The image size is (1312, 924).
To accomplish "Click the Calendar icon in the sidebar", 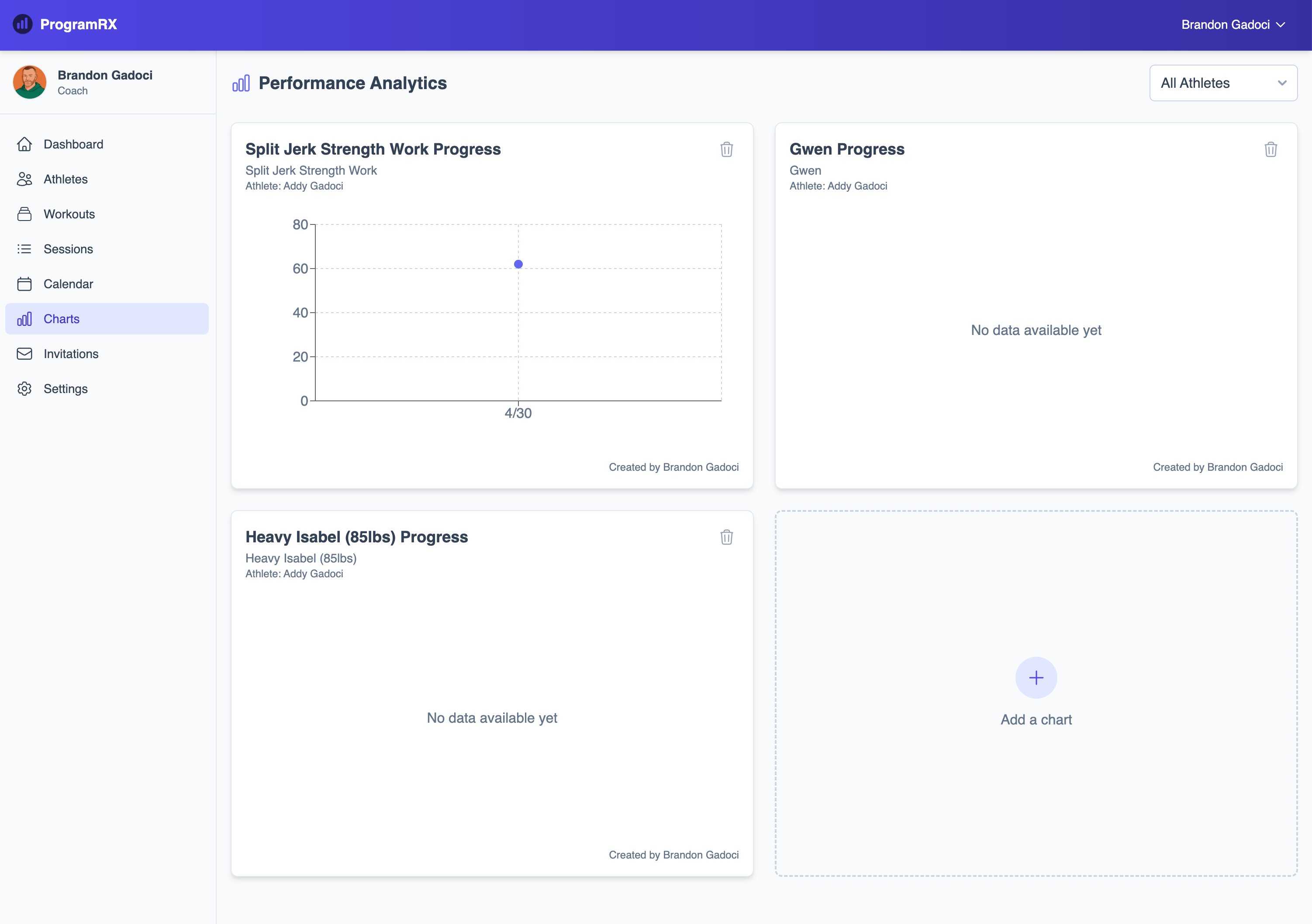I will point(24,284).
